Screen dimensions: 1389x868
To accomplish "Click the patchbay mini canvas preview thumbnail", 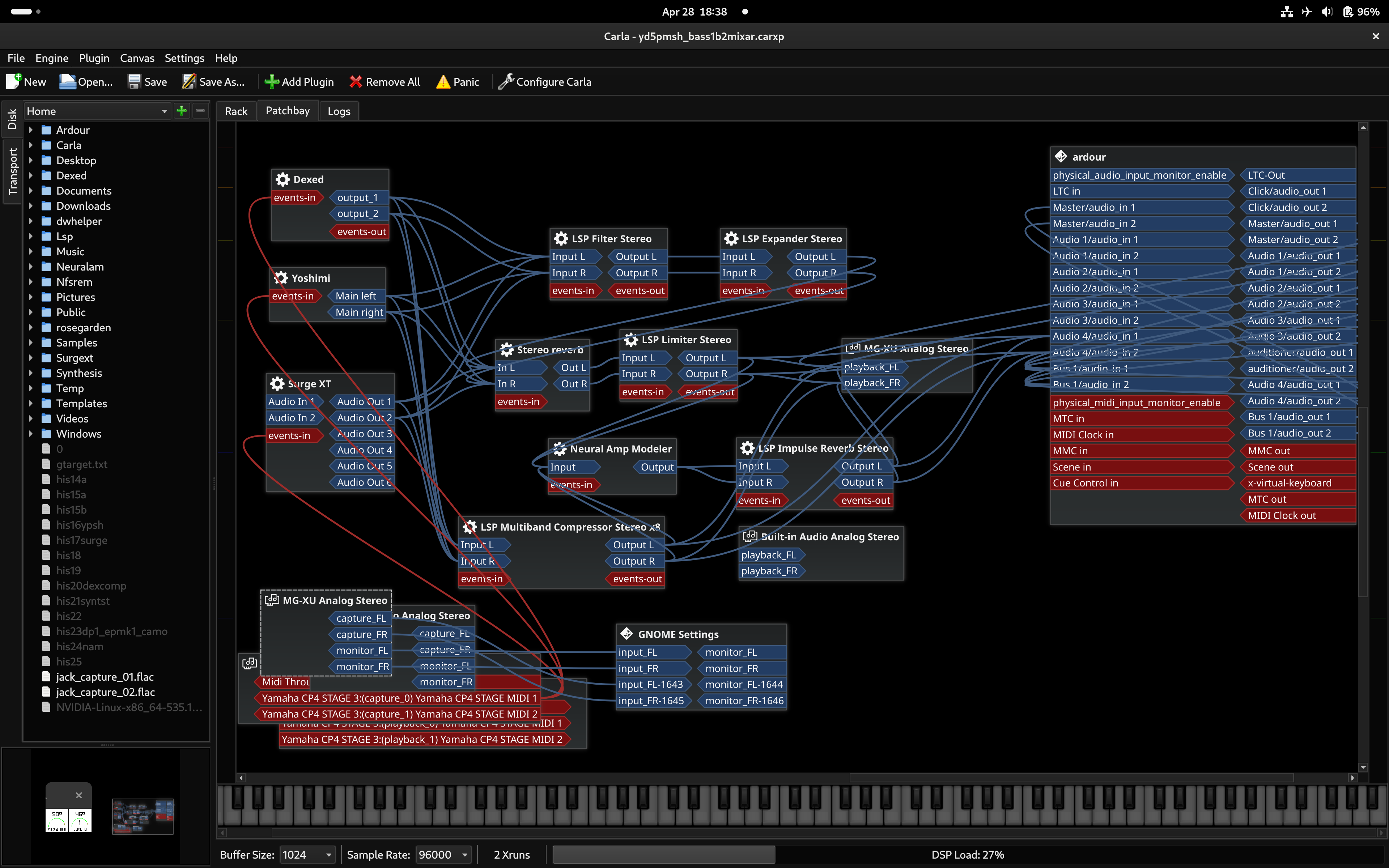I will [x=143, y=816].
